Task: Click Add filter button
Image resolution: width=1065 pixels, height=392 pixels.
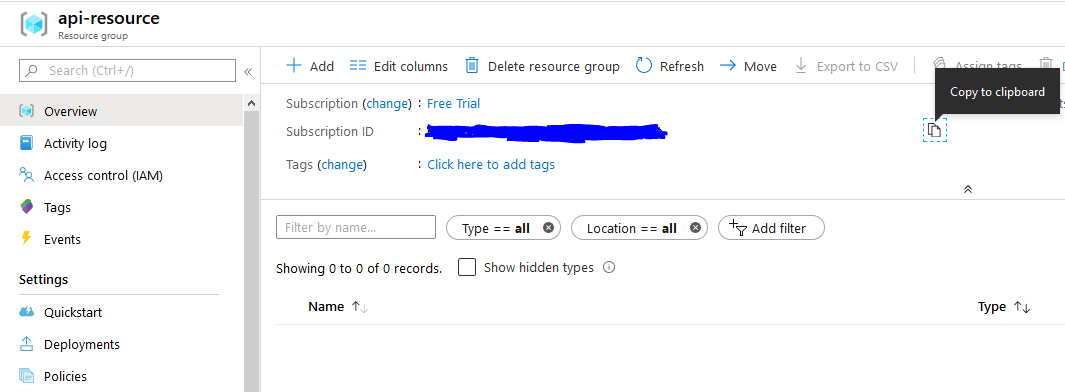Action: point(771,228)
